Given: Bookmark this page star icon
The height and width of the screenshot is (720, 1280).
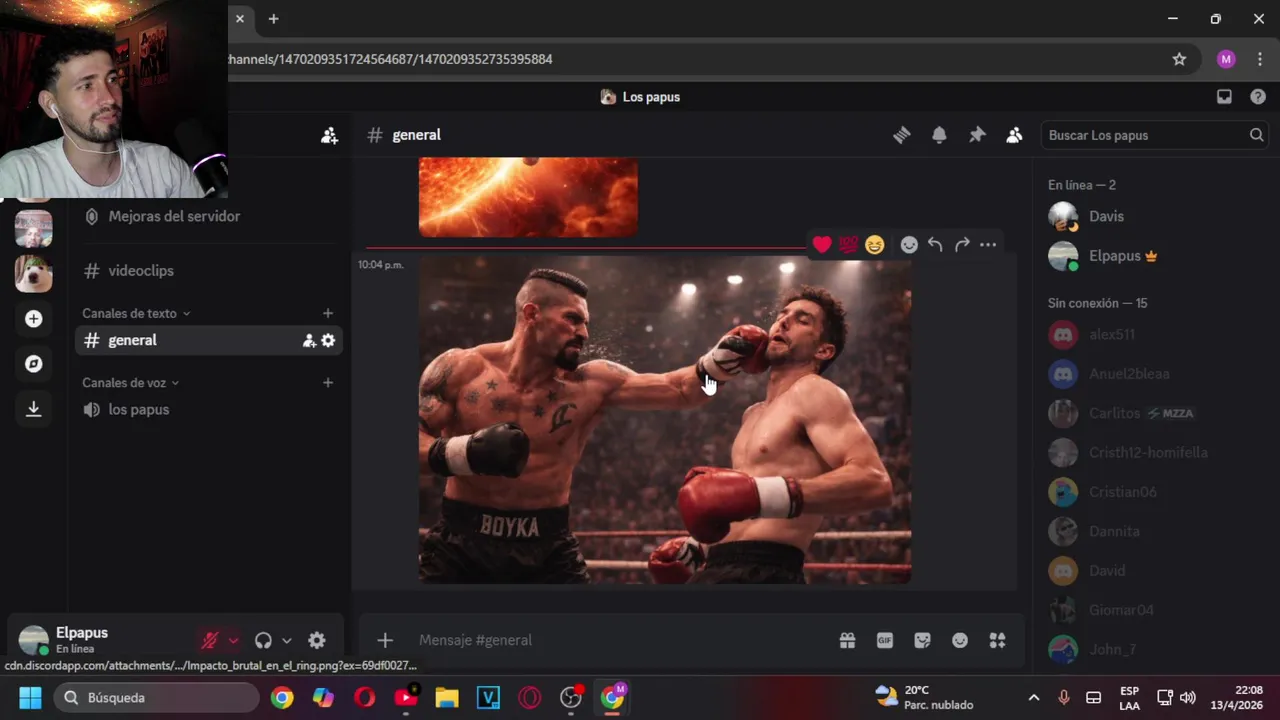Looking at the screenshot, I should (1179, 59).
